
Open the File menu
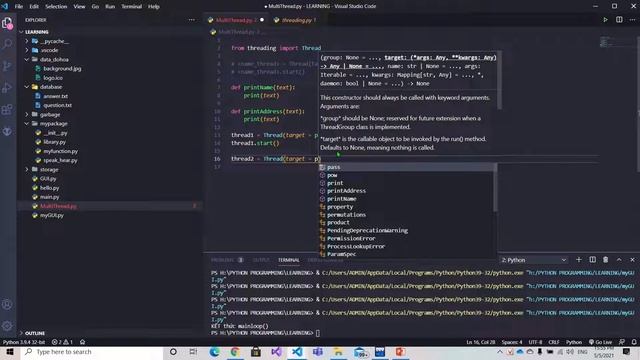[x=19, y=7]
